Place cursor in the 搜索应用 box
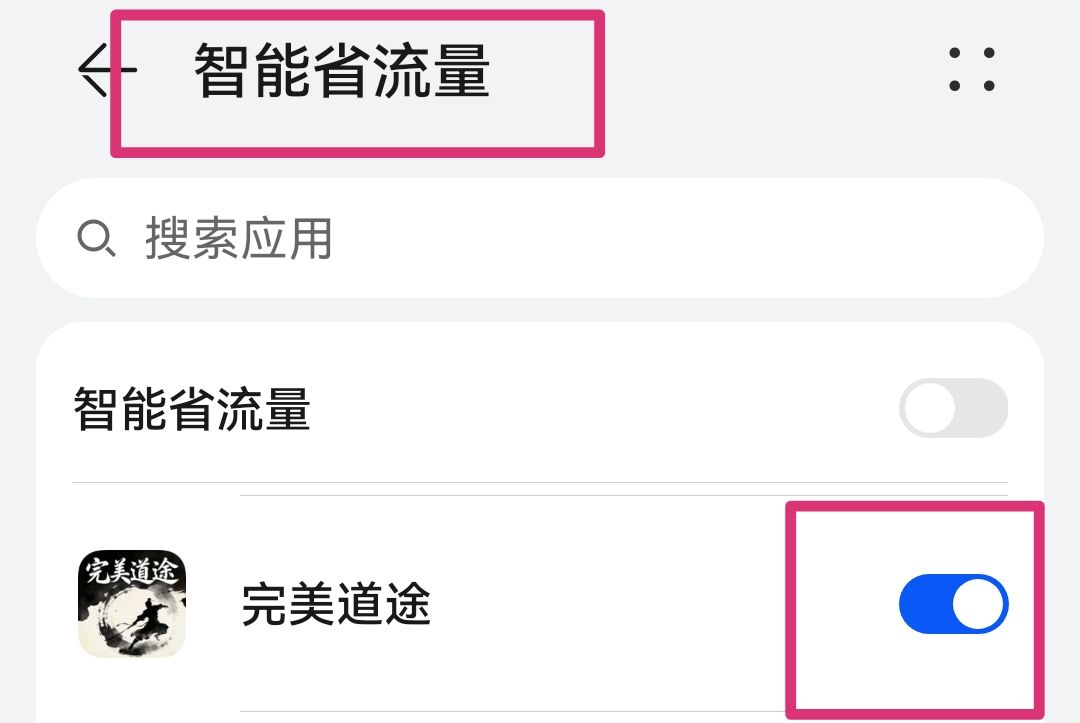Image resolution: width=1080 pixels, height=723 pixels. click(x=540, y=238)
